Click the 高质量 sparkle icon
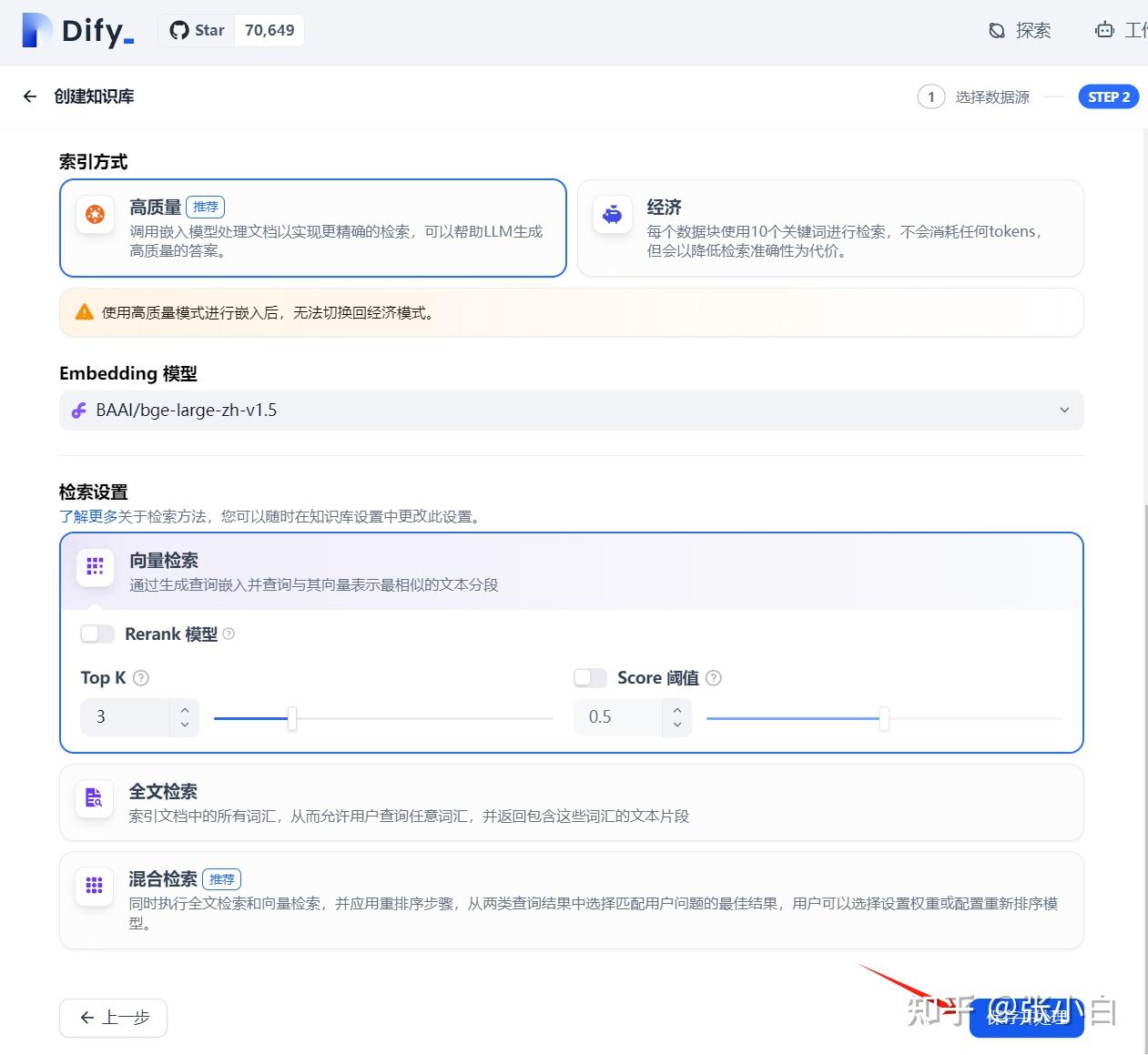The height and width of the screenshot is (1055, 1148). click(95, 215)
